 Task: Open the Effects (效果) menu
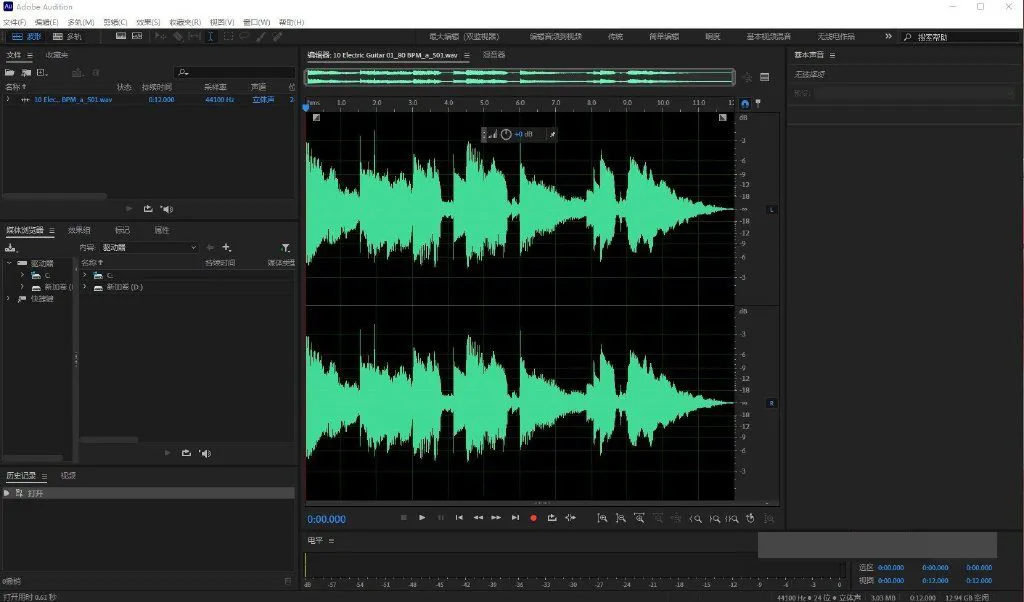coord(147,21)
